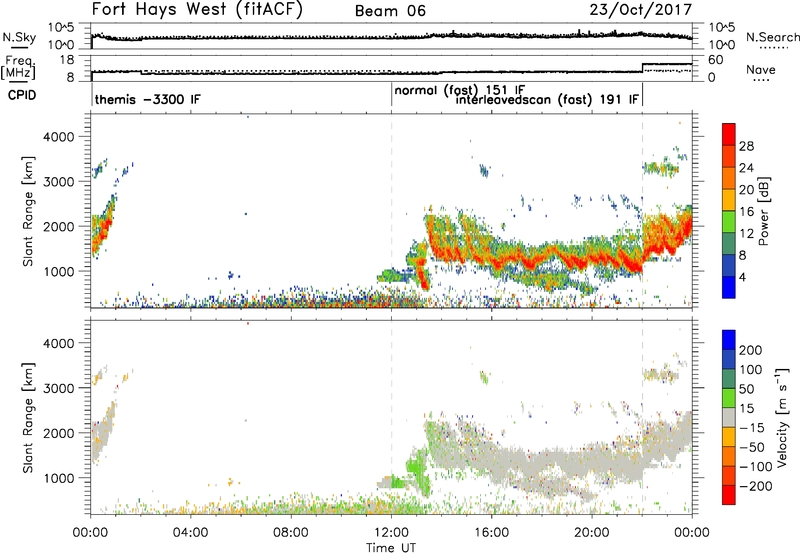The width and height of the screenshot is (800, 554).
Task: Click the 'Freq. [MHz]' axis label
Action: pyautogui.click(x=18, y=67)
